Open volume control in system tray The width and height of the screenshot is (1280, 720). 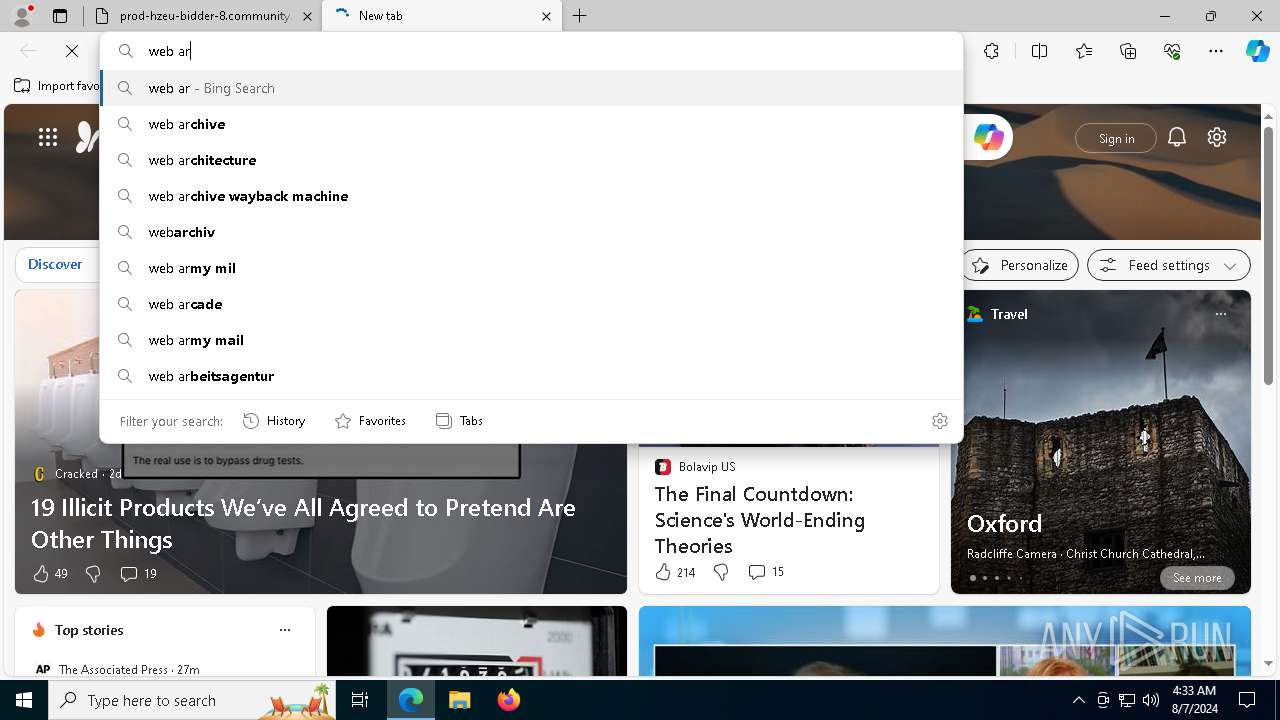(1151, 700)
